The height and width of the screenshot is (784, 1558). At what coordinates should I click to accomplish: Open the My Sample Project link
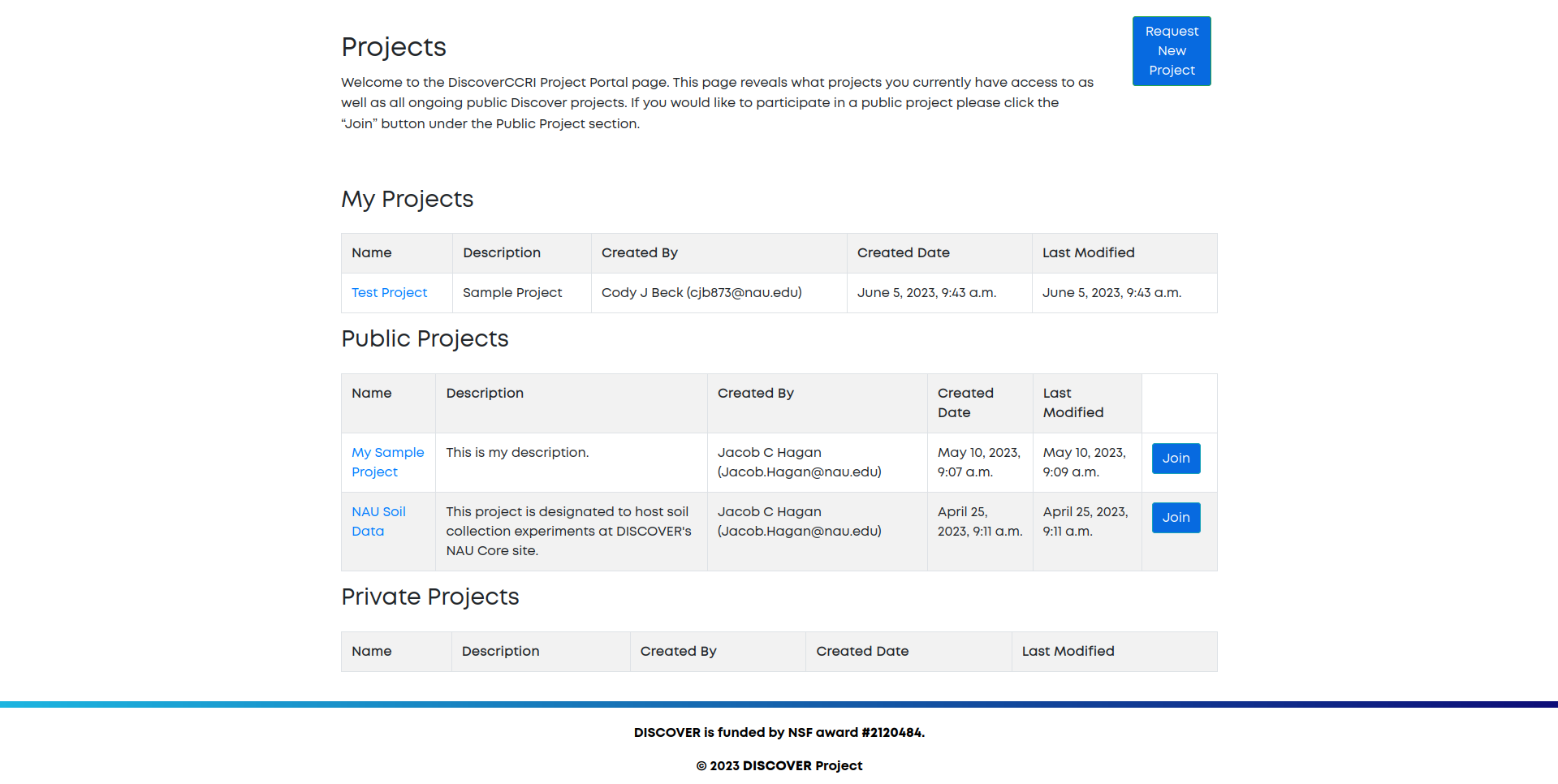pyautogui.click(x=388, y=463)
